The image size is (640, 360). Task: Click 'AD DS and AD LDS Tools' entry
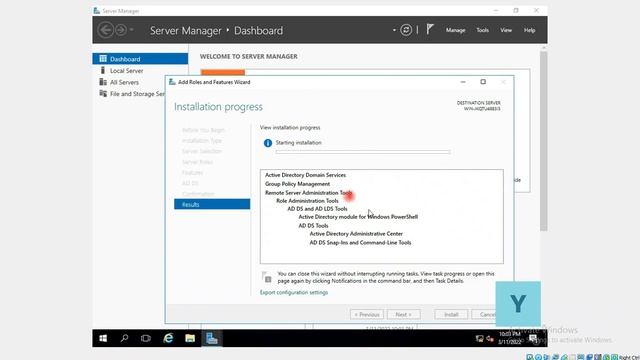(x=317, y=209)
